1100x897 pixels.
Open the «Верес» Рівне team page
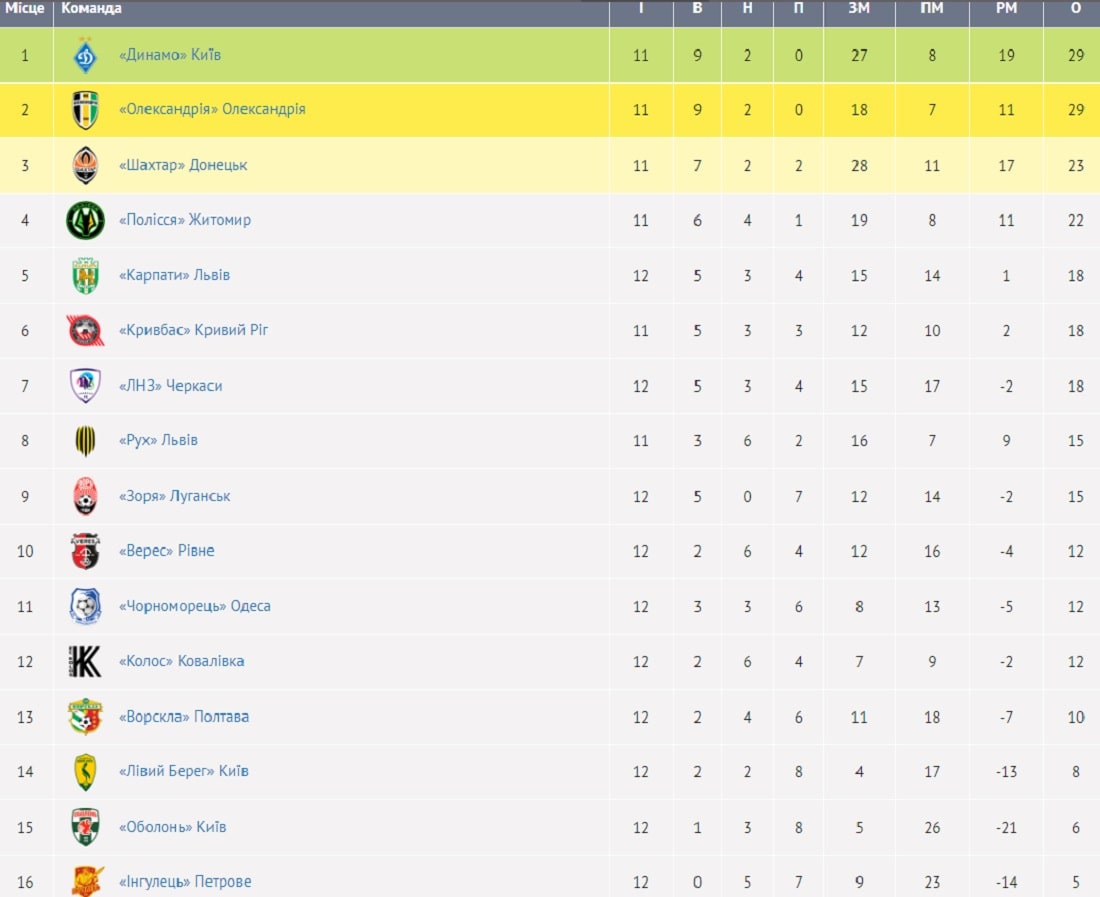pos(167,551)
